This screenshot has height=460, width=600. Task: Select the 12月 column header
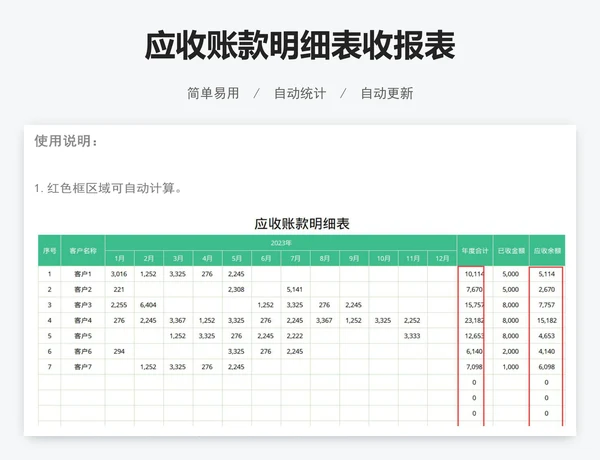(442, 259)
